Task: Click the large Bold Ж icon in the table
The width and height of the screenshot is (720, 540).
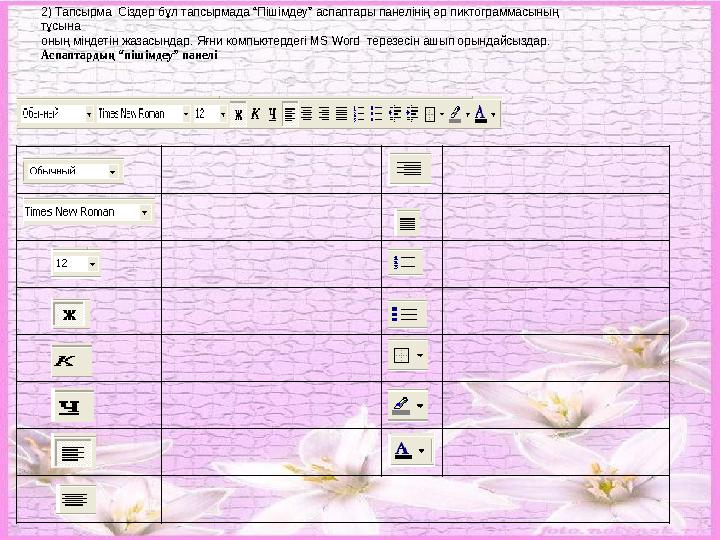Action: click(x=70, y=314)
